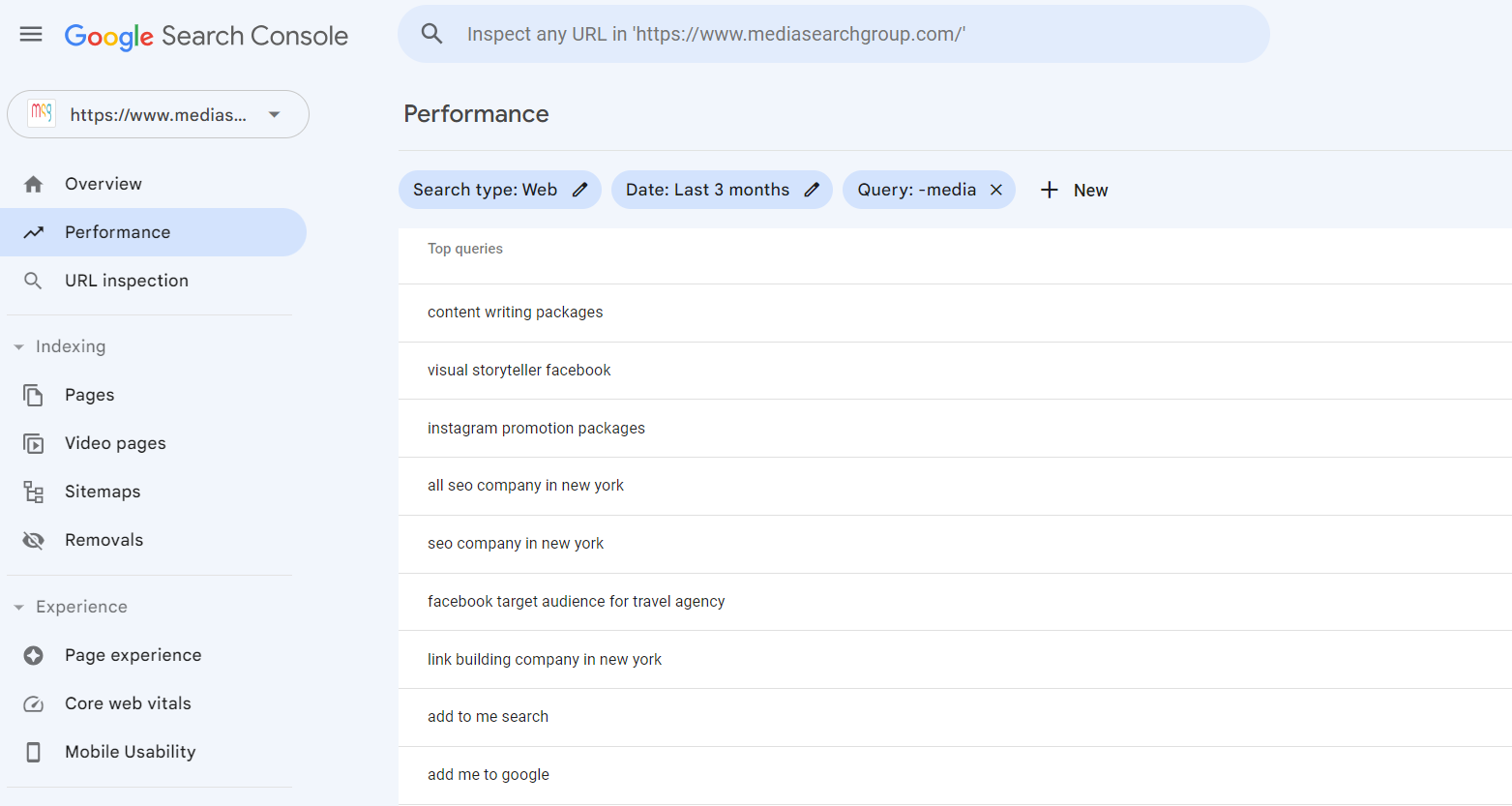Click the plus icon beside New
1512x806 pixels.
pos(1049,190)
